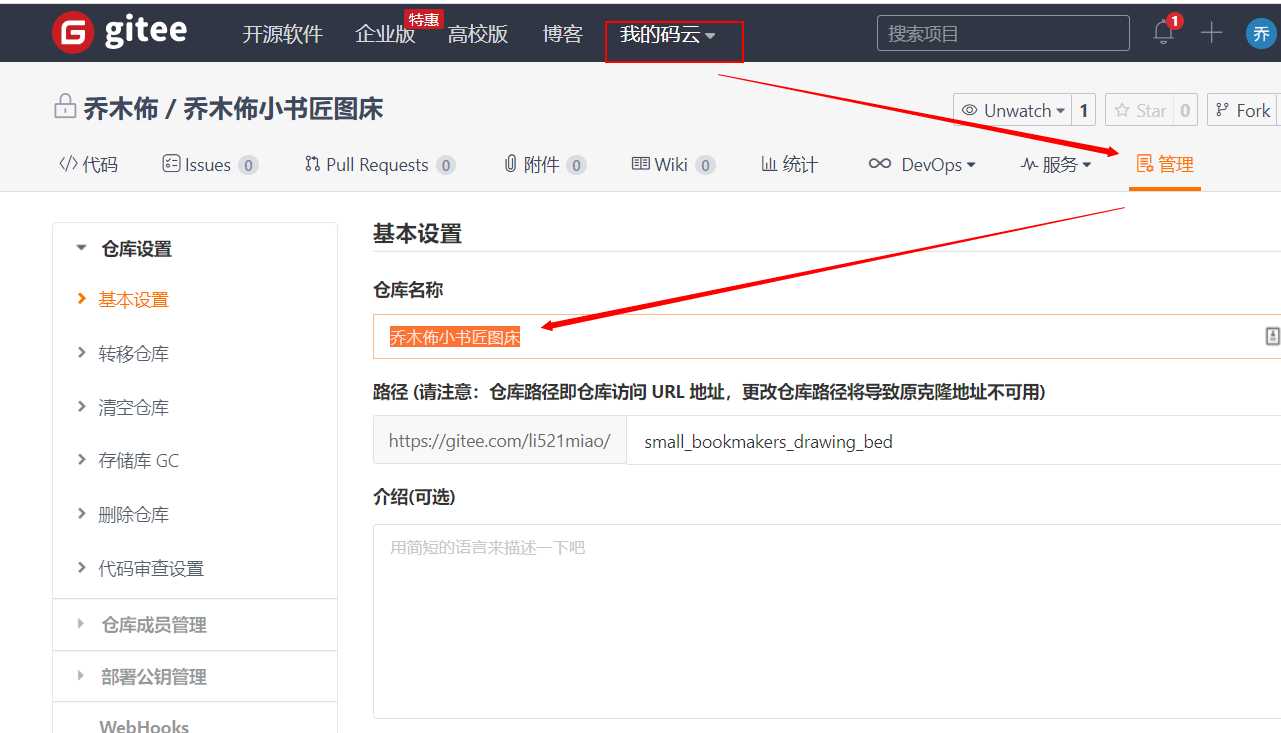Switch to the 统计 tab
The height and width of the screenshot is (733, 1281).
tap(789, 165)
